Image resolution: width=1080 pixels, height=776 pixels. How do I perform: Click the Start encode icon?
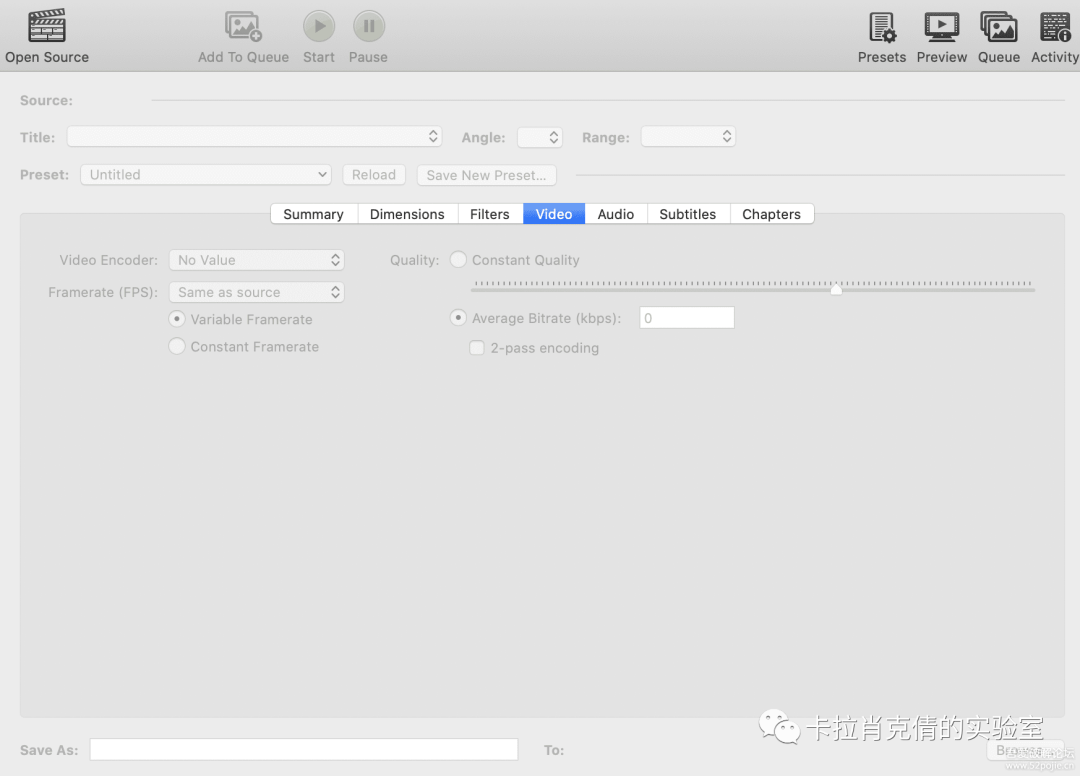(x=318, y=25)
